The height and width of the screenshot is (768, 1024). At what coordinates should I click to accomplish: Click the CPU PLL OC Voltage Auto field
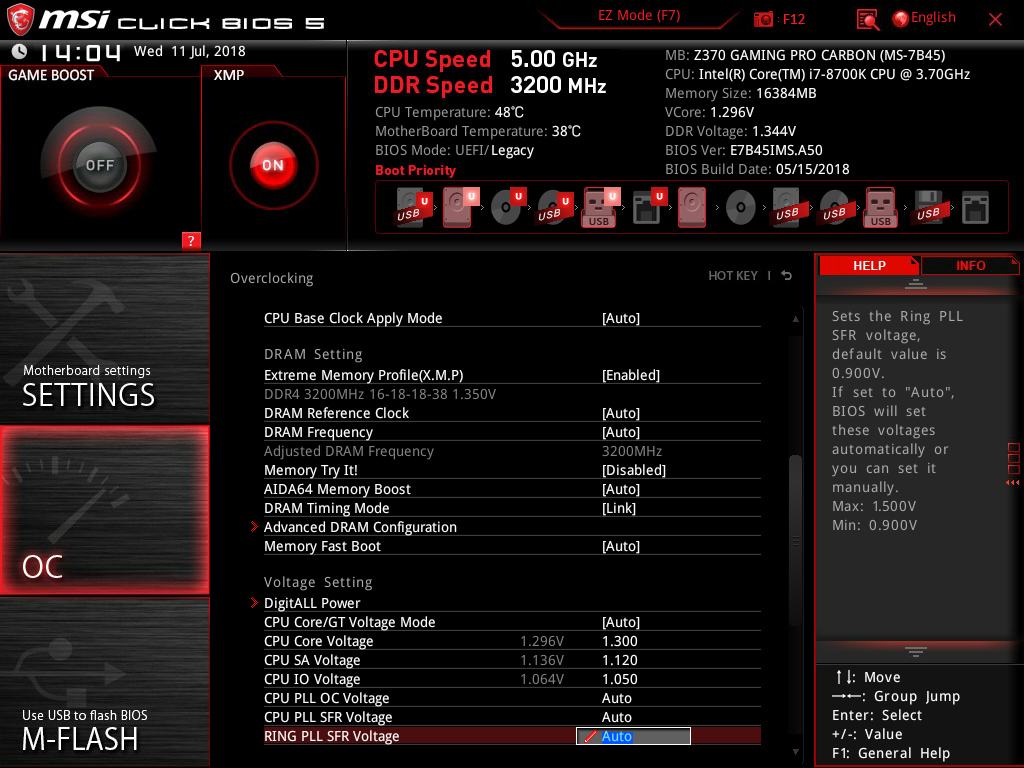coord(616,697)
